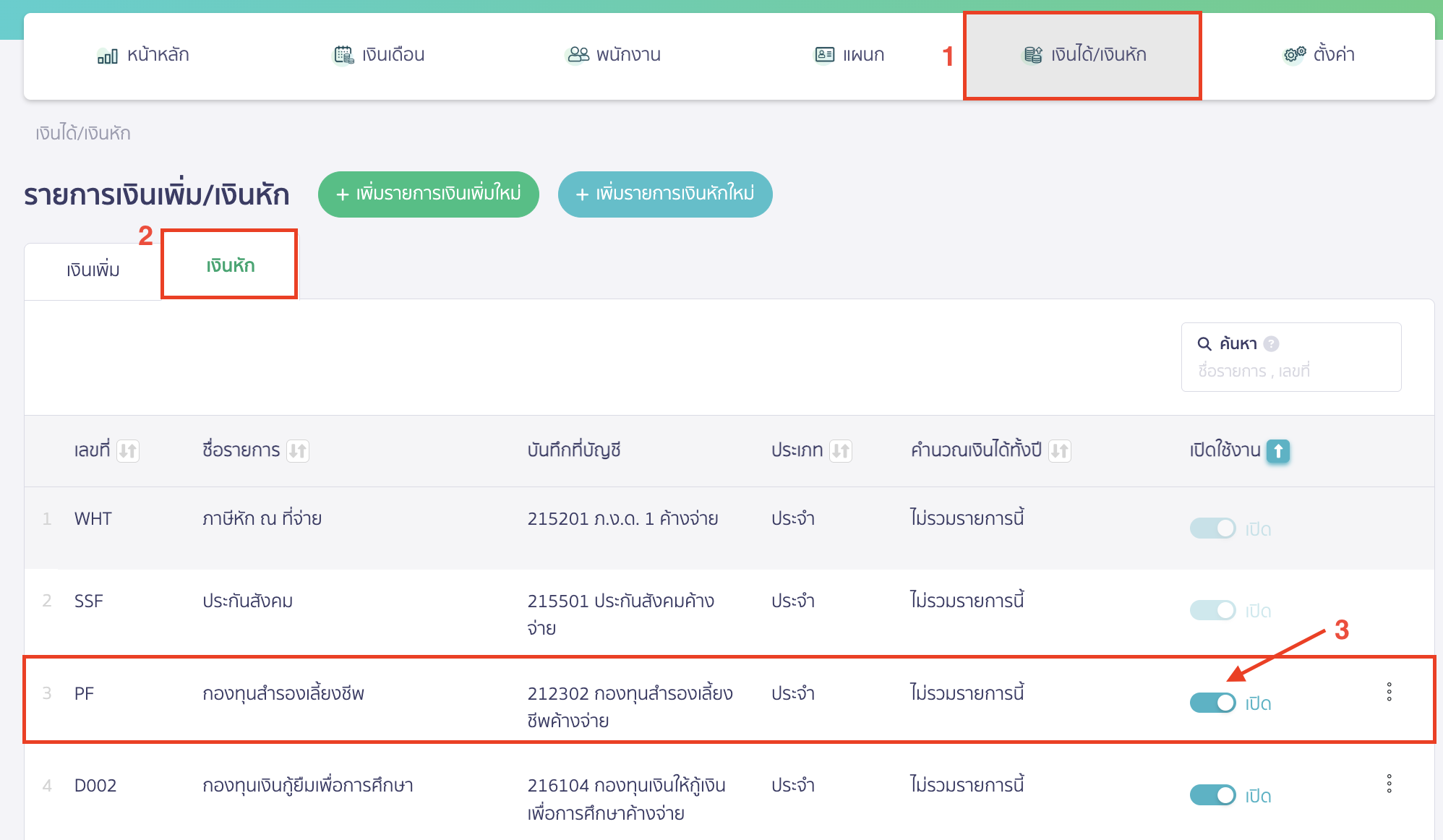Select the เงินหัก tab
The image size is (1443, 840).
click(229, 265)
